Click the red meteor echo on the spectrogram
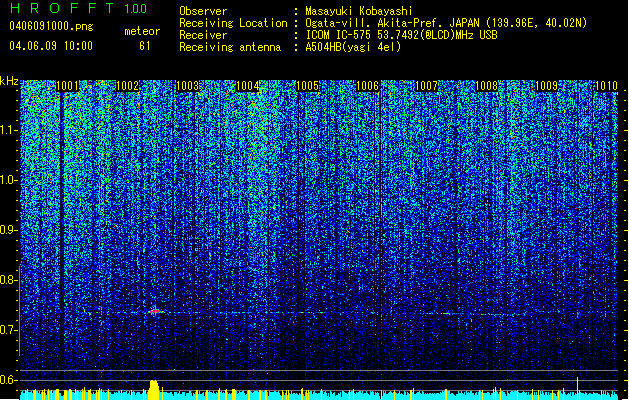 [154, 311]
